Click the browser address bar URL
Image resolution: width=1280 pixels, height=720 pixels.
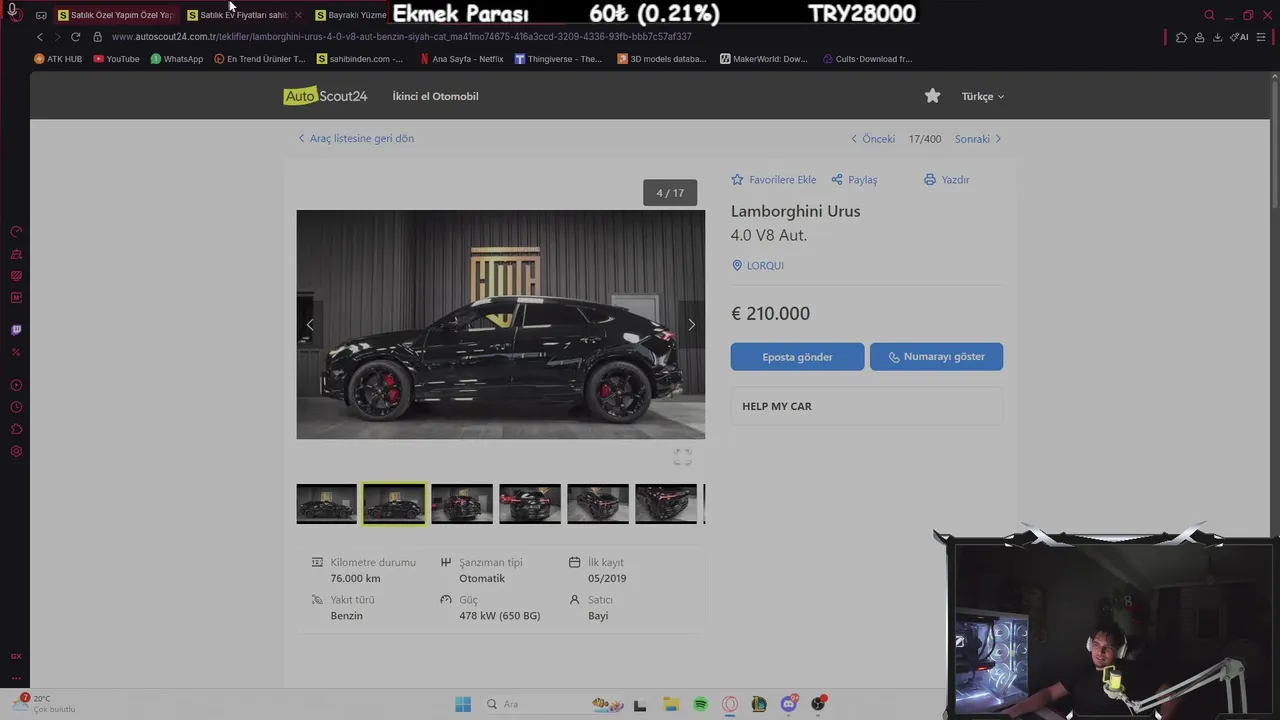coord(401,37)
